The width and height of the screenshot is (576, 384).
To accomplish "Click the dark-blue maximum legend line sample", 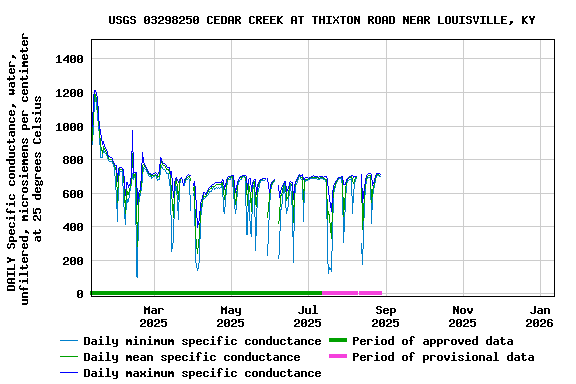I will pos(69,373).
